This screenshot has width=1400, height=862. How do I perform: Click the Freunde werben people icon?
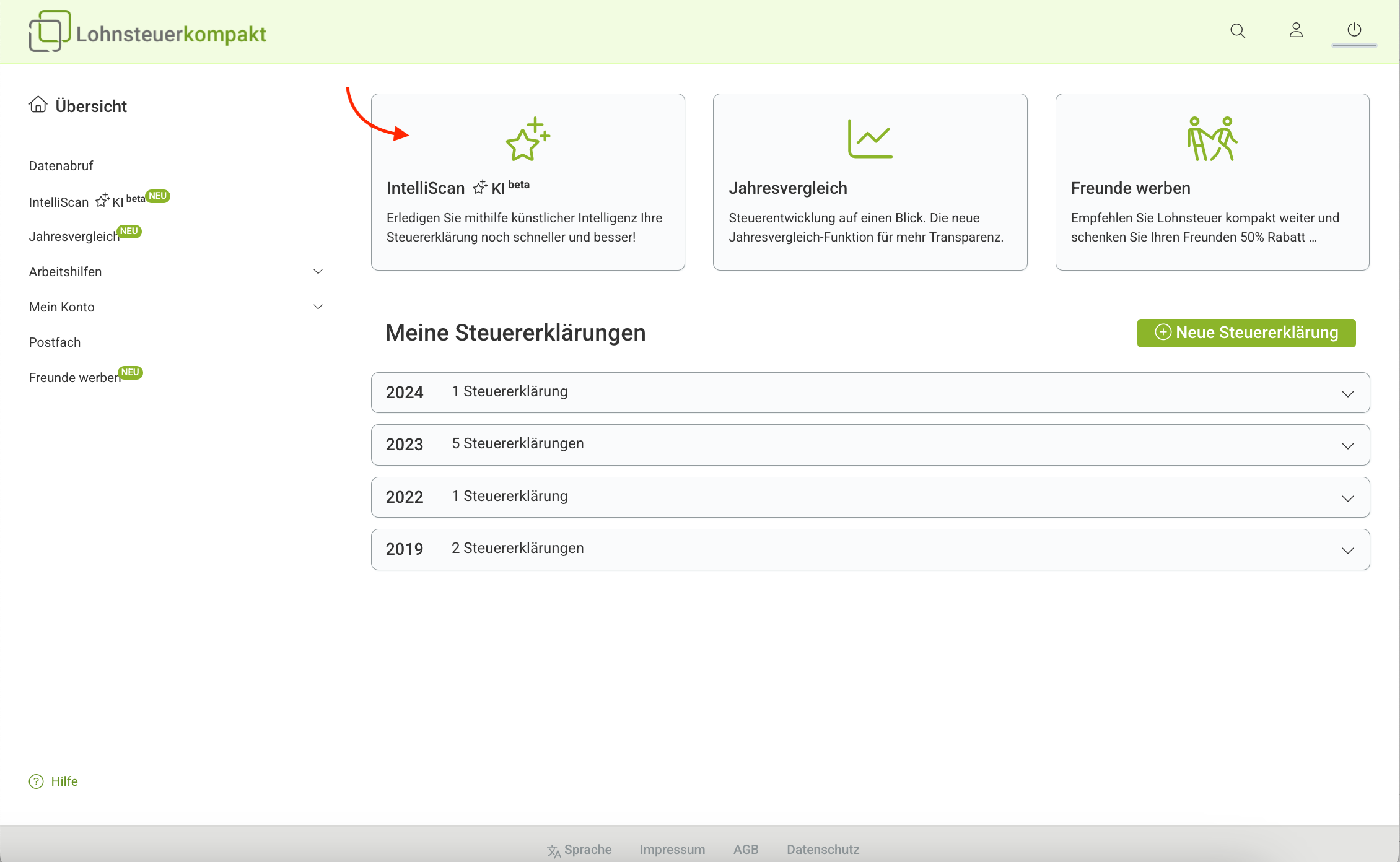(x=1212, y=138)
